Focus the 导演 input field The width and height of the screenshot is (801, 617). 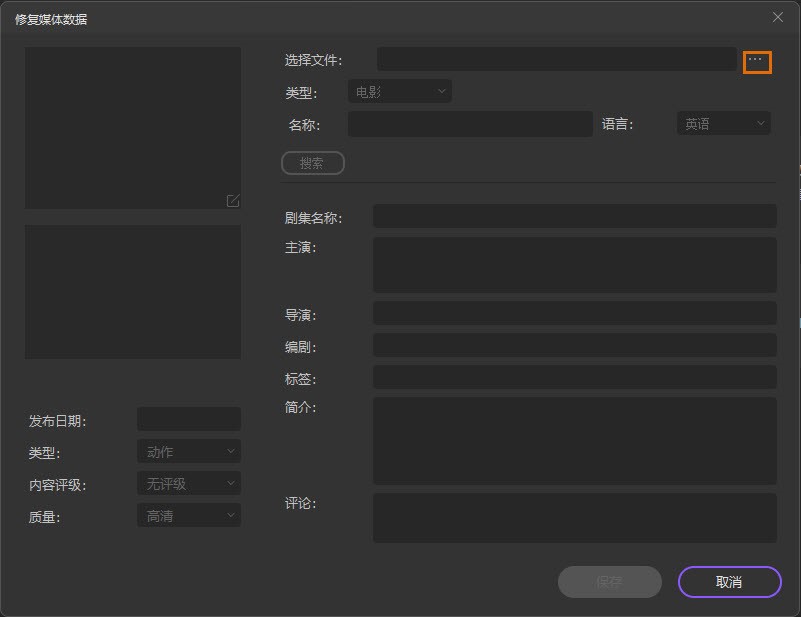574,314
